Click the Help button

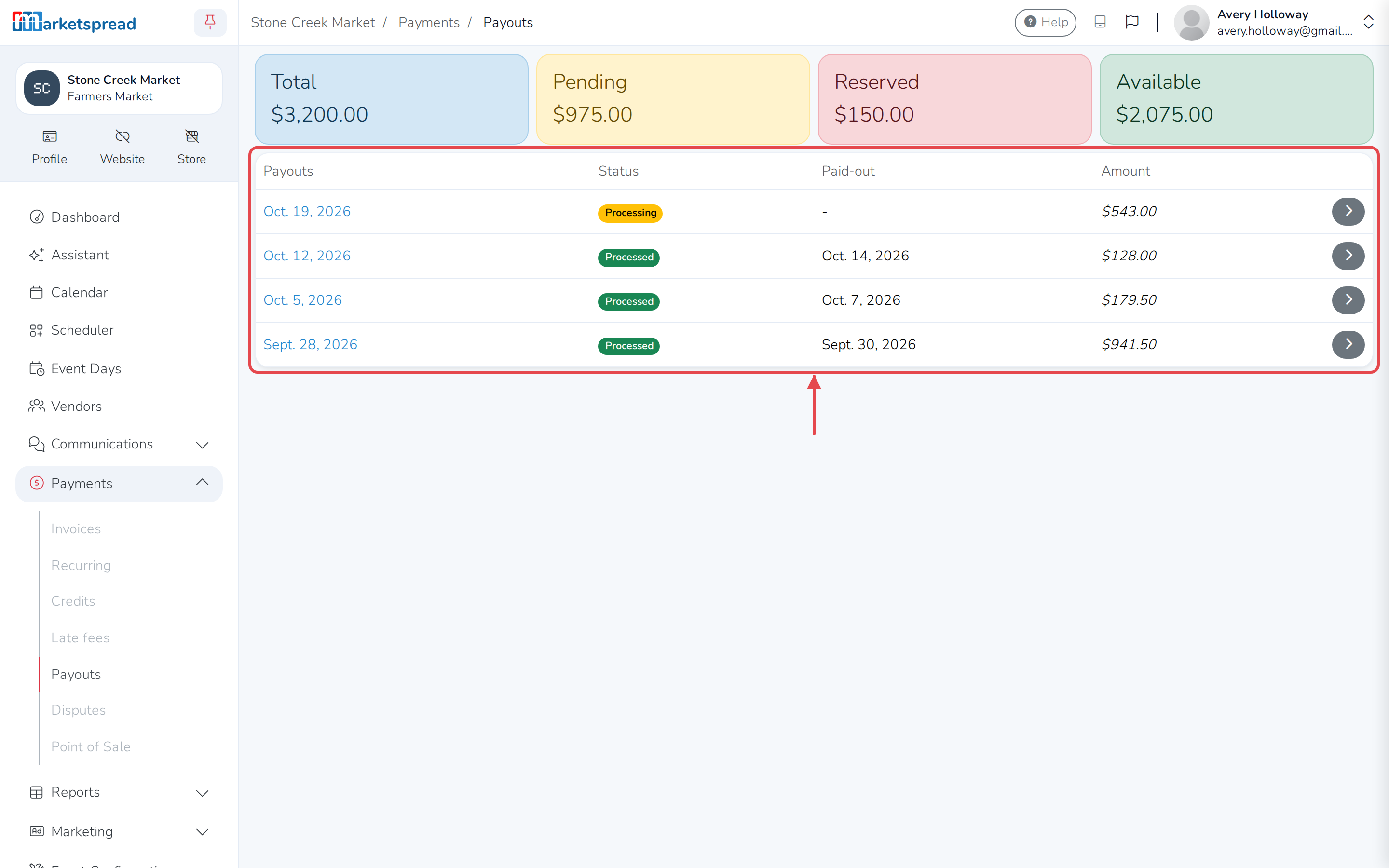coord(1045,22)
